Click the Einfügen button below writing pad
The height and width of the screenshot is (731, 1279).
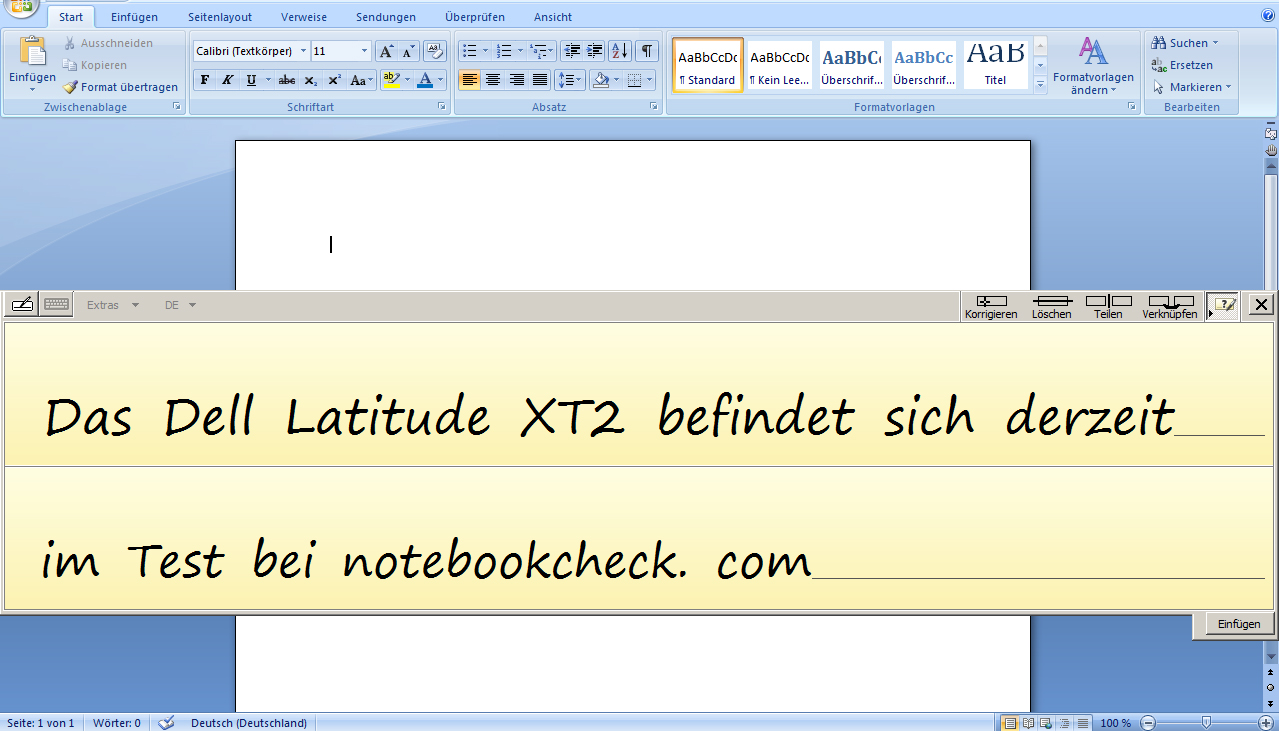(x=1238, y=624)
